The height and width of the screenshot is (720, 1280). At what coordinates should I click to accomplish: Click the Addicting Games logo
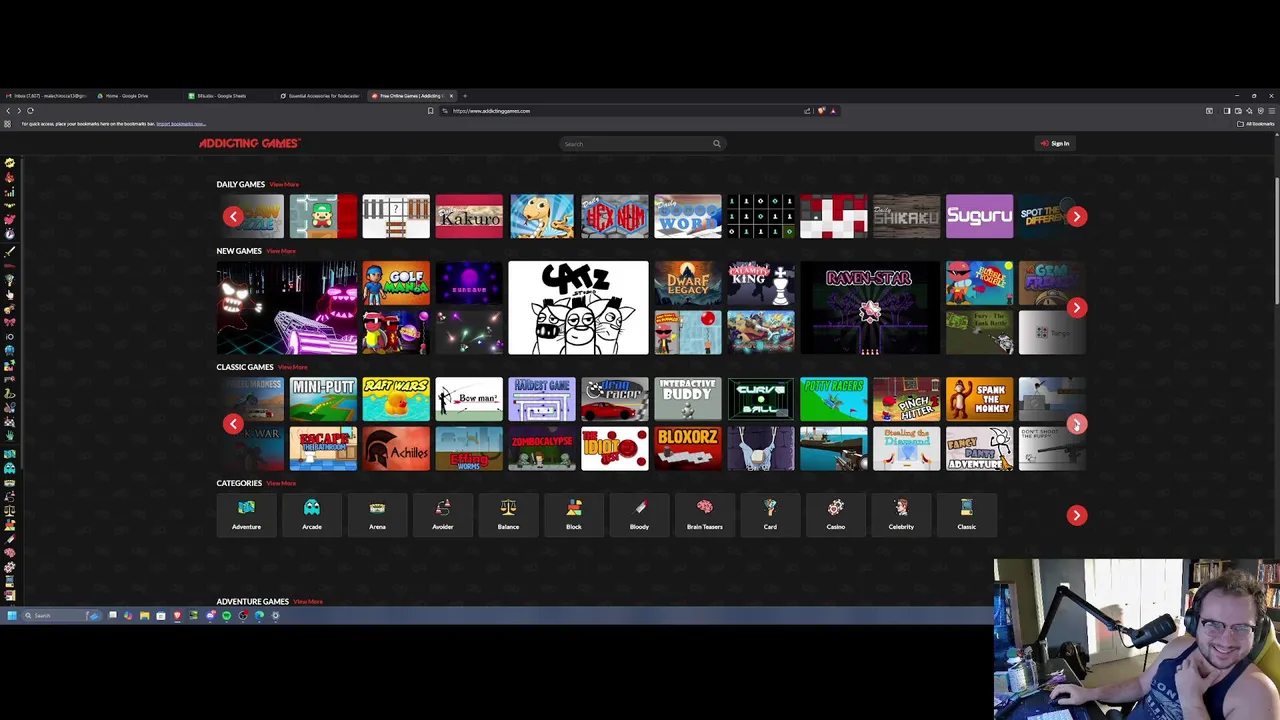tap(249, 143)
